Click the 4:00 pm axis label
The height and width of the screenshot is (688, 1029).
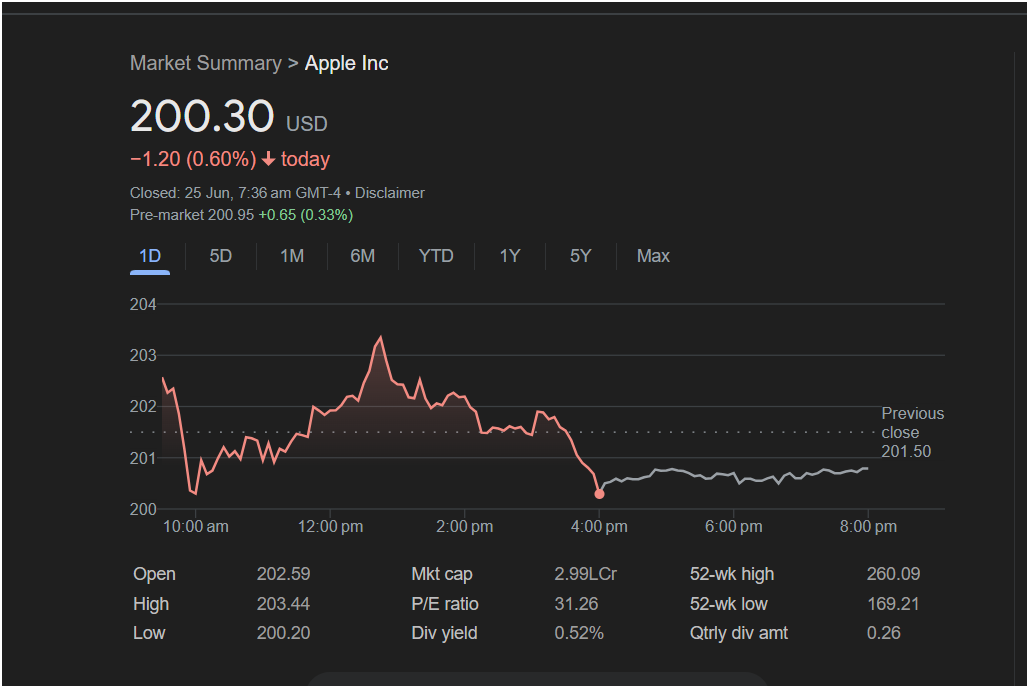599,527
